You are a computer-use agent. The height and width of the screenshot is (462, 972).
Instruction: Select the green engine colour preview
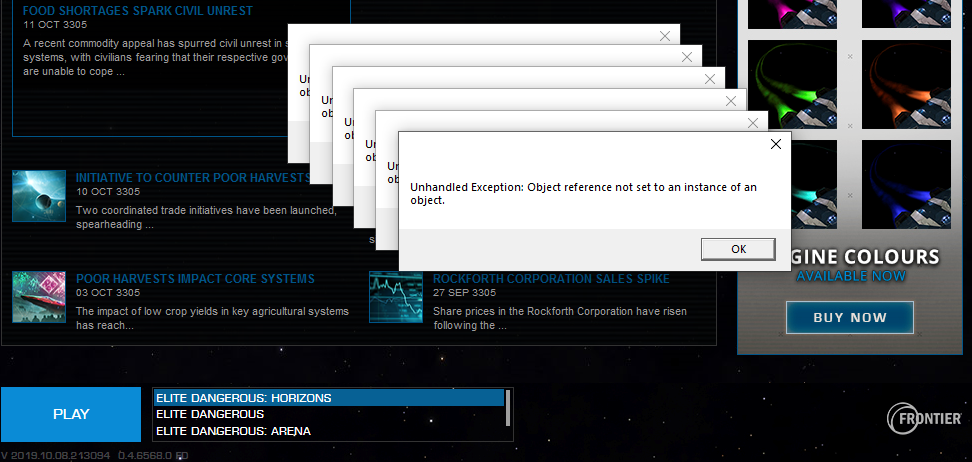tap(792, 84)
